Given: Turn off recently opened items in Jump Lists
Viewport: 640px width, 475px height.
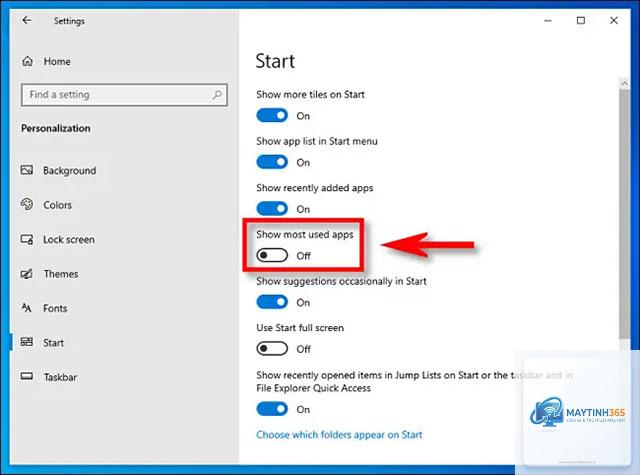Looking at the screenshot, I should coord(272,409).
